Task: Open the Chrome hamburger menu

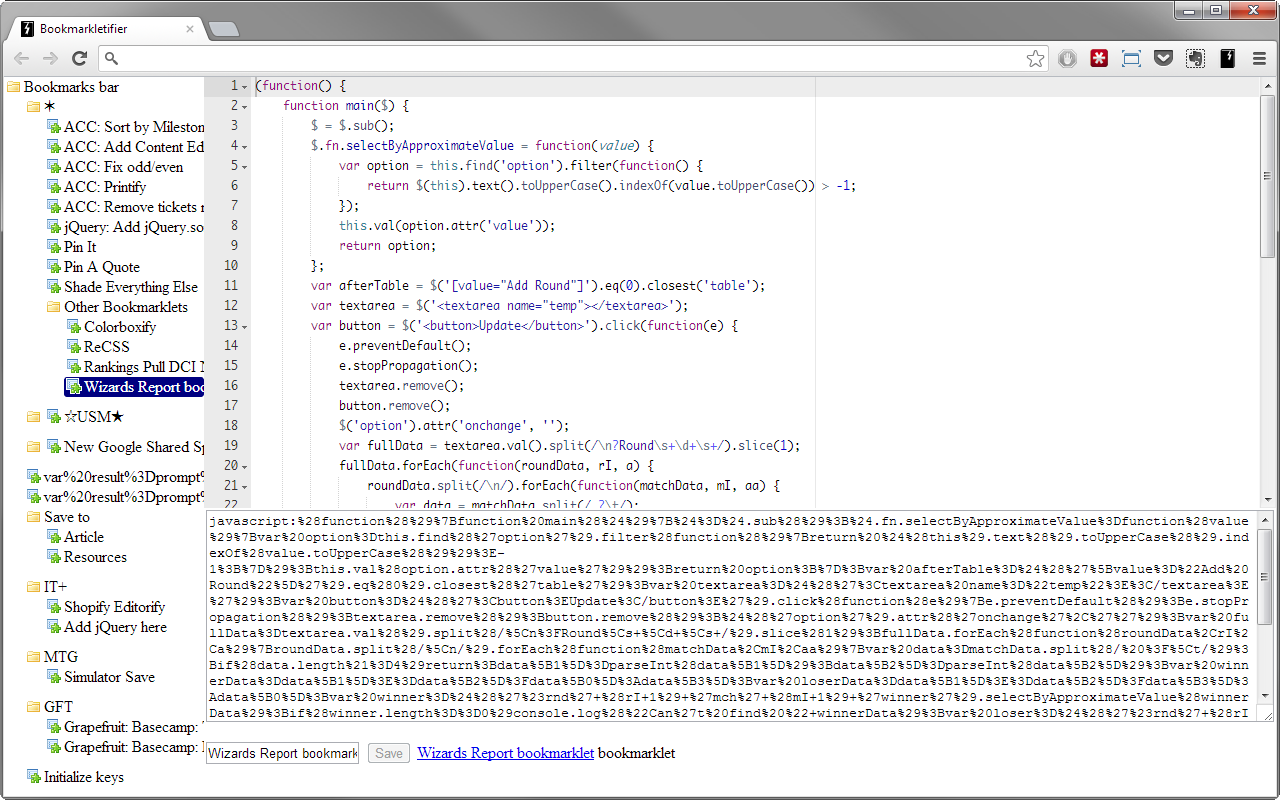Action: [1259, 58]
